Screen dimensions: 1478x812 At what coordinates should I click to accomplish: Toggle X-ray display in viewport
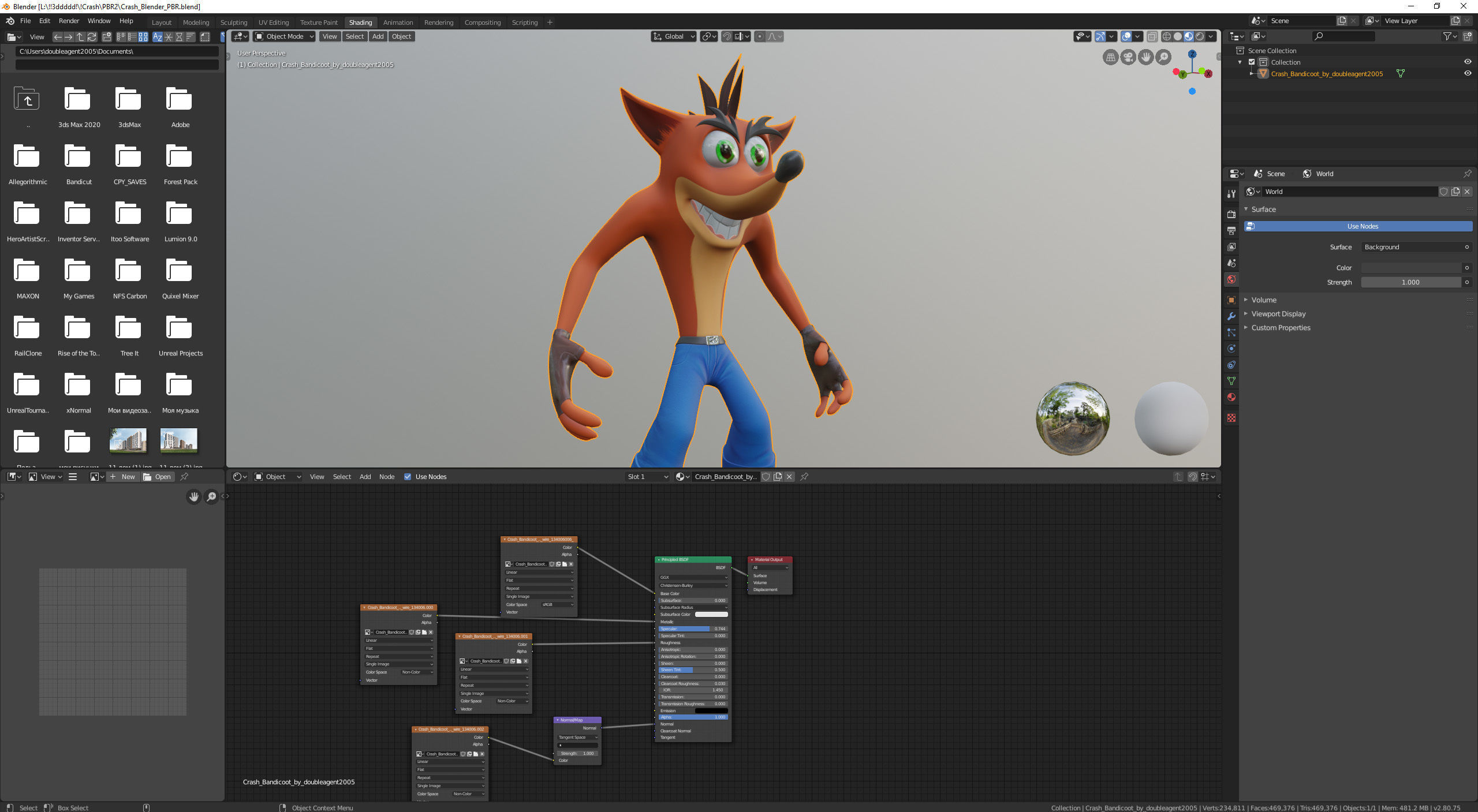tap(1152, 36)
